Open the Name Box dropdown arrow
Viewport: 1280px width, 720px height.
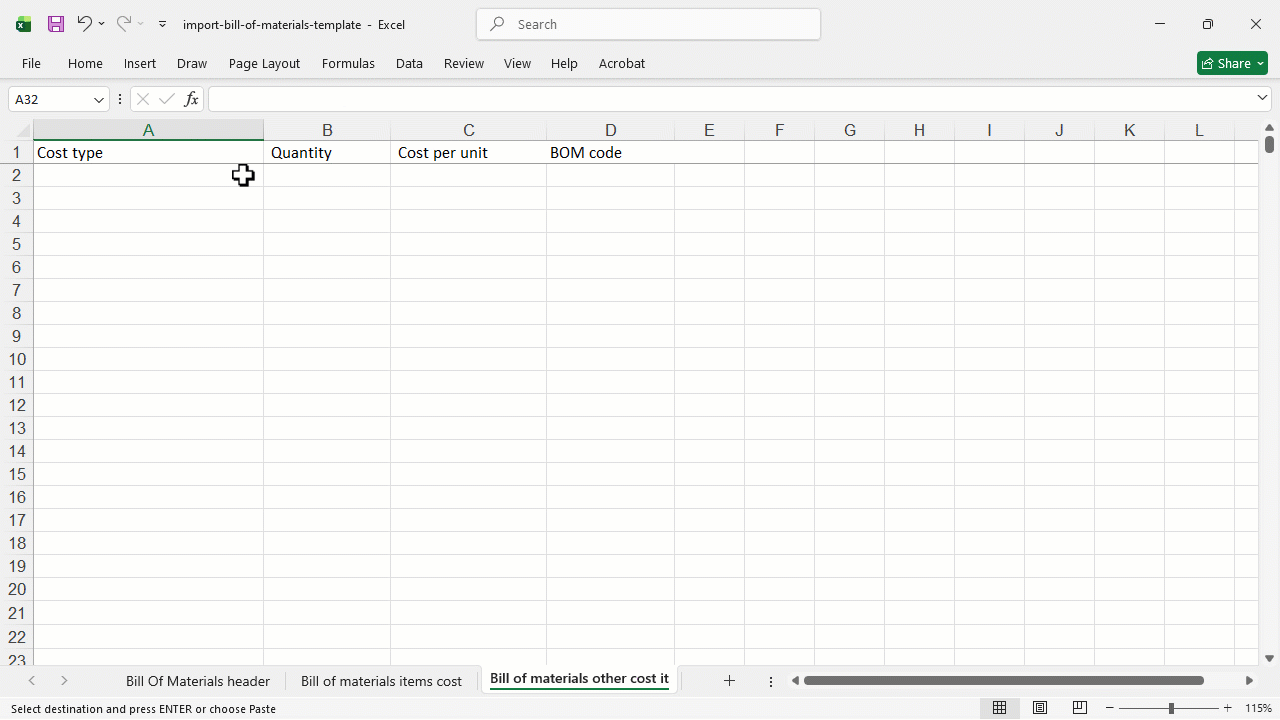coord(99,99)
